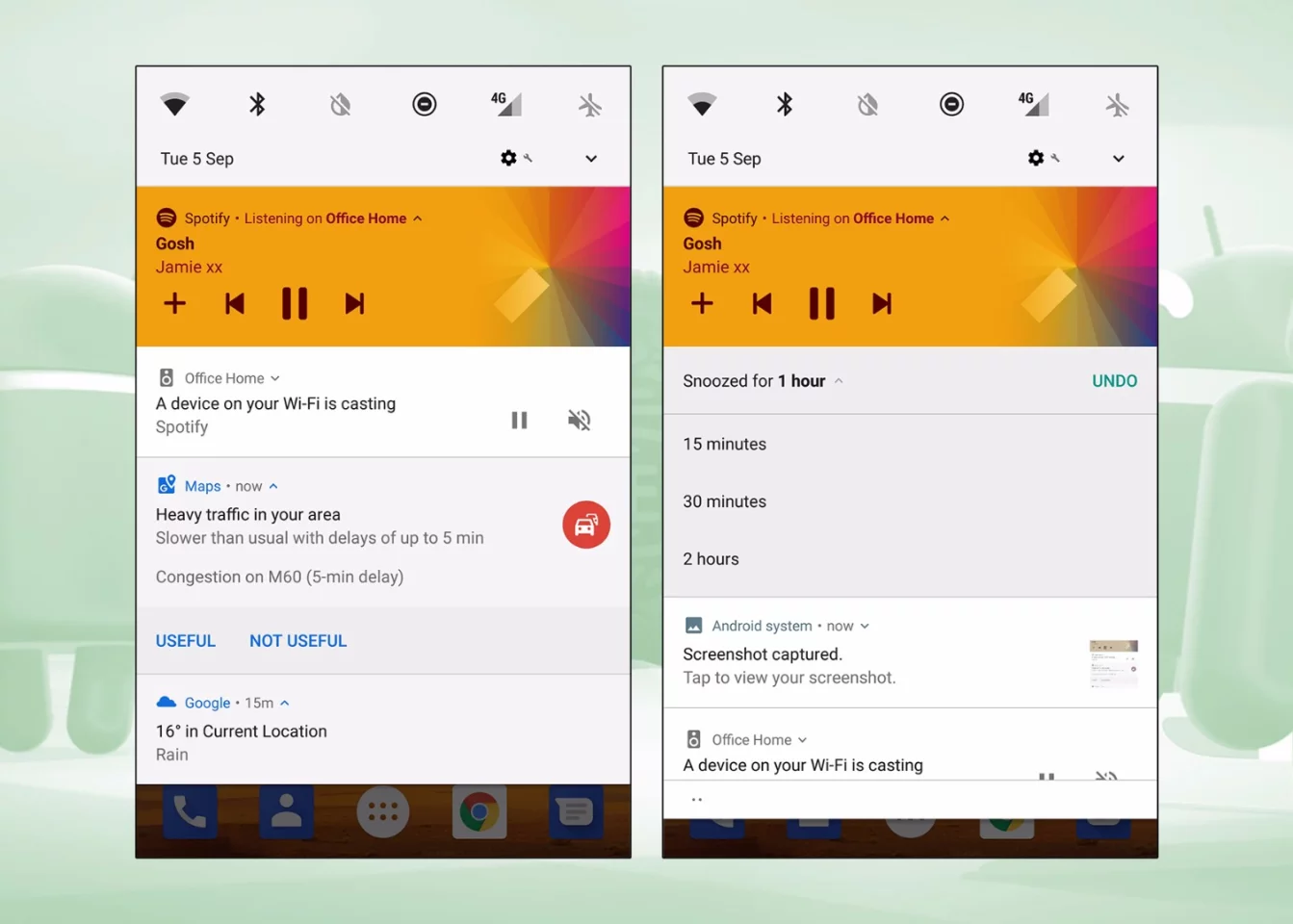The height and width of the screenshot is (924, 1293).
Task: Open the Snoozed for 1 hour dropdown
Action: click(x=839, y=380)
